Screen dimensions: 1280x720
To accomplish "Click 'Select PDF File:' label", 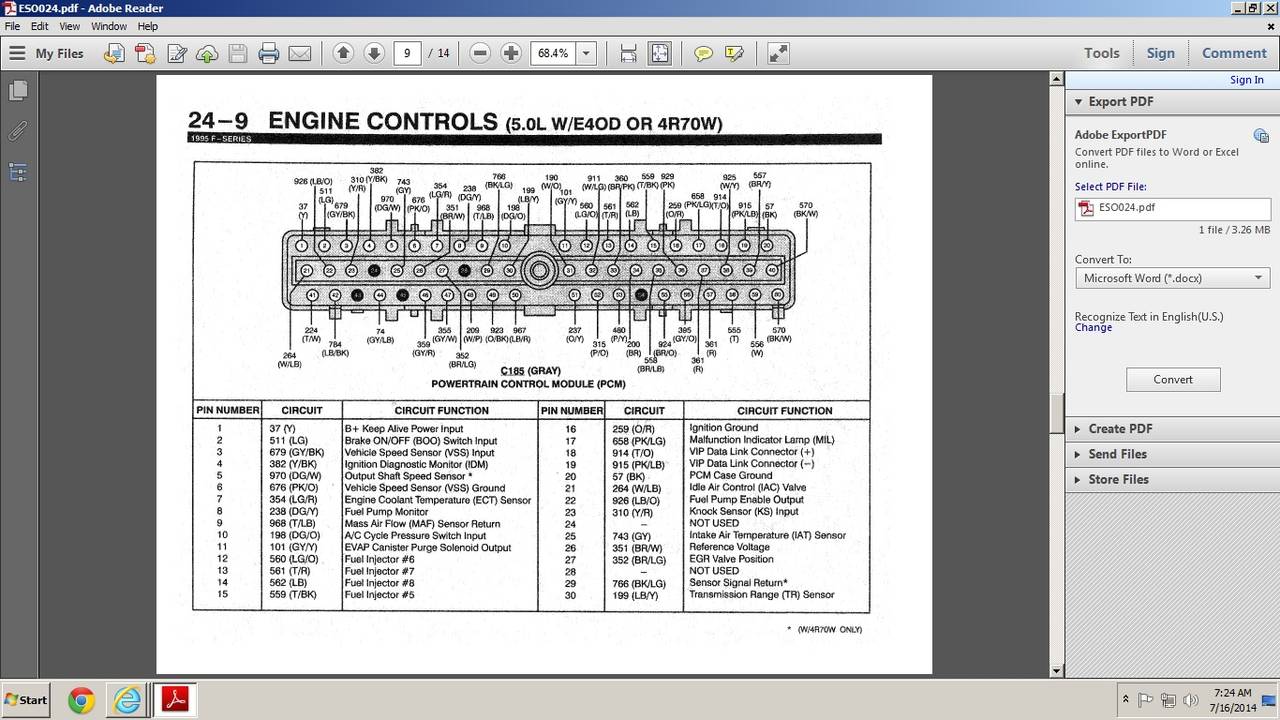I will point(1110,187).
